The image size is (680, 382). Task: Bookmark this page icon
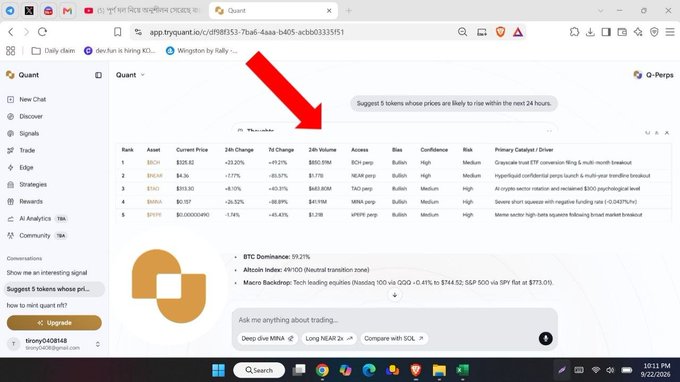pos(118,32)
